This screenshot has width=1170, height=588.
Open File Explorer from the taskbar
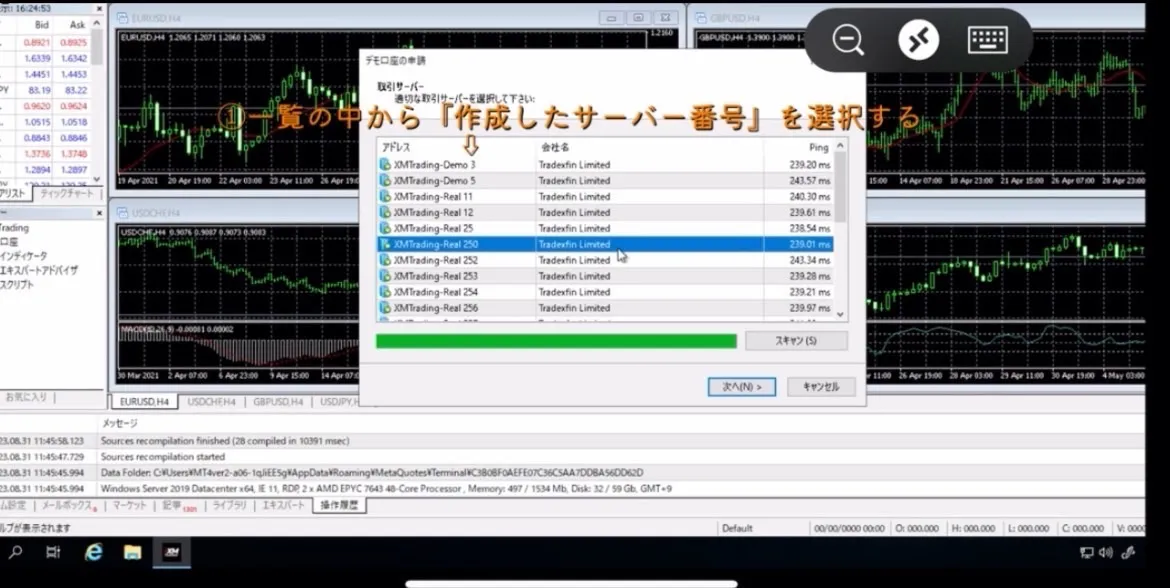coord(132,552)
